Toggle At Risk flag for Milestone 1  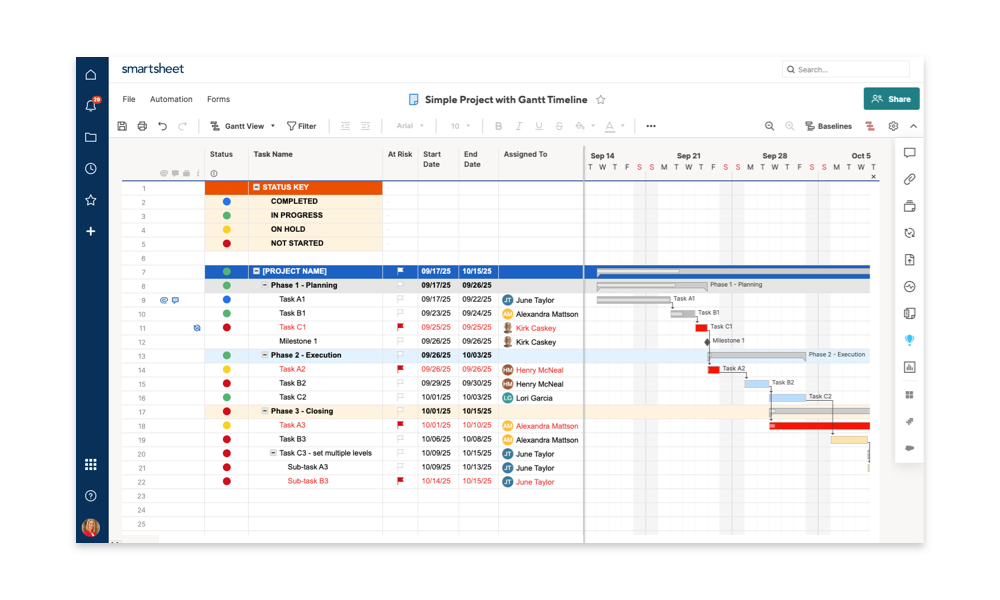[x=401, y=341]
